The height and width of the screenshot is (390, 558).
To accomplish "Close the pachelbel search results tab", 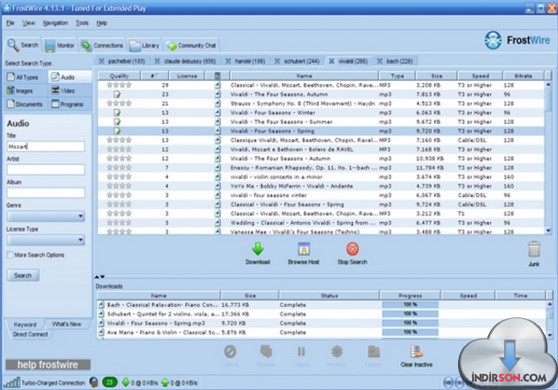I will point(101,61).
